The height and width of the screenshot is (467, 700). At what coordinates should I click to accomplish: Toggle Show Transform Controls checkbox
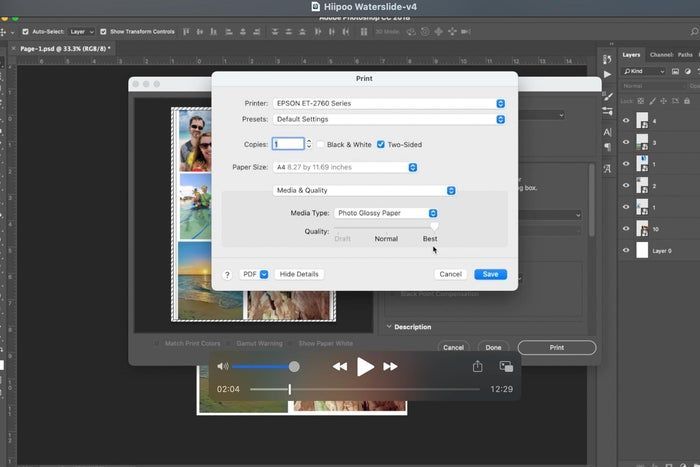point(103,32)
